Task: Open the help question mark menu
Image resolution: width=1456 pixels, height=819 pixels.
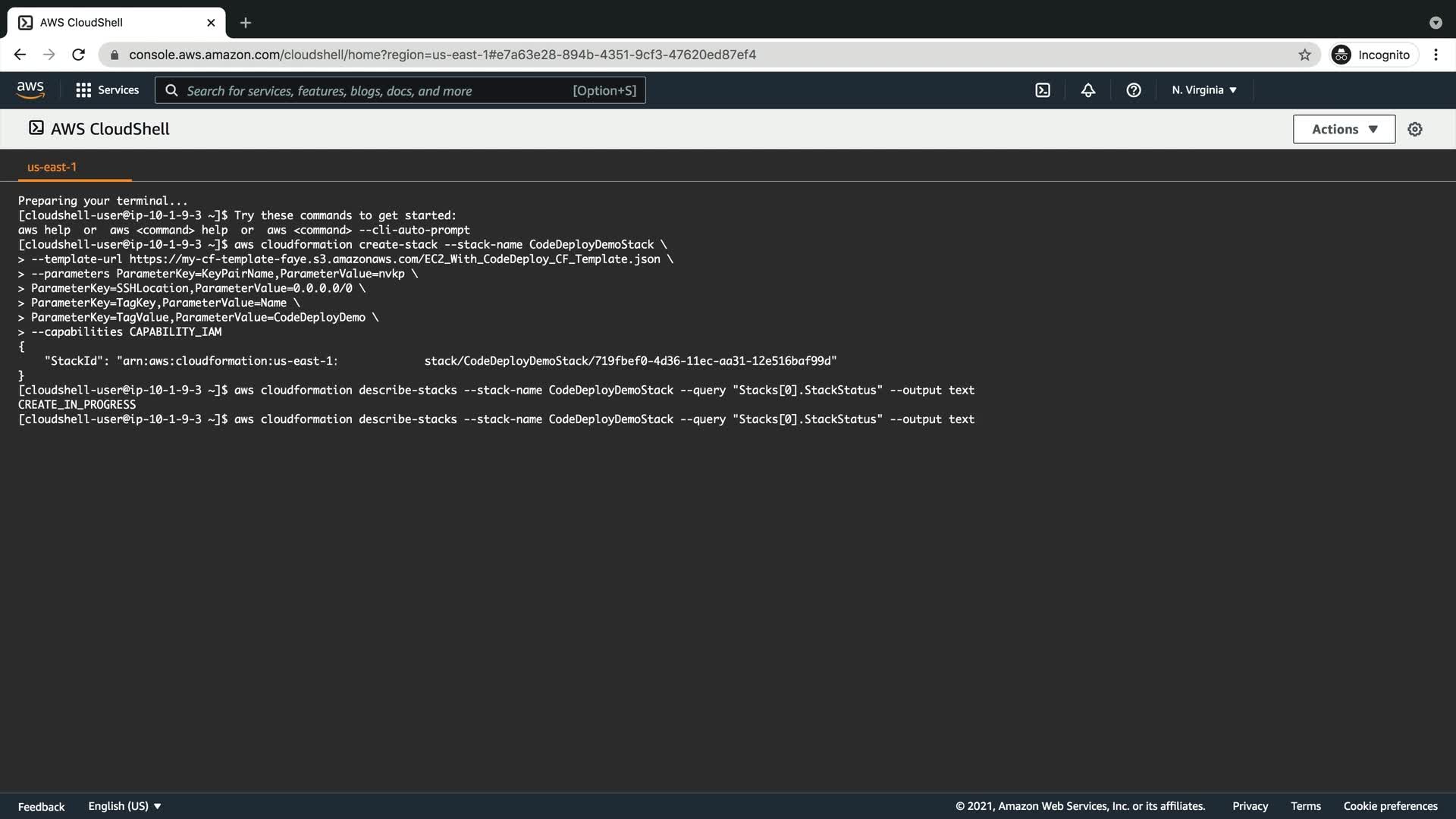Action: (x=1134, y=90)
